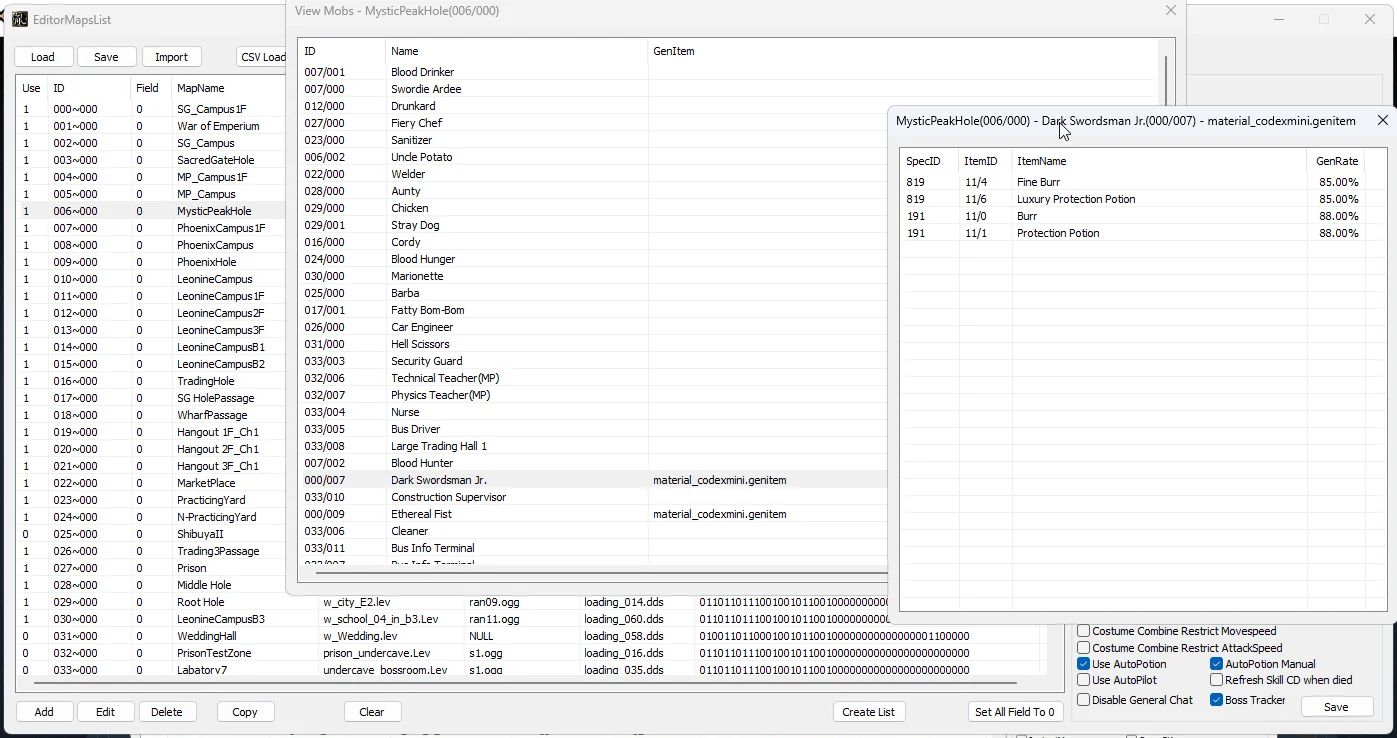The width and height of the screenshot is (1397, 738).
Task: Select the Security Guard mob row
Action: point(593,361)
